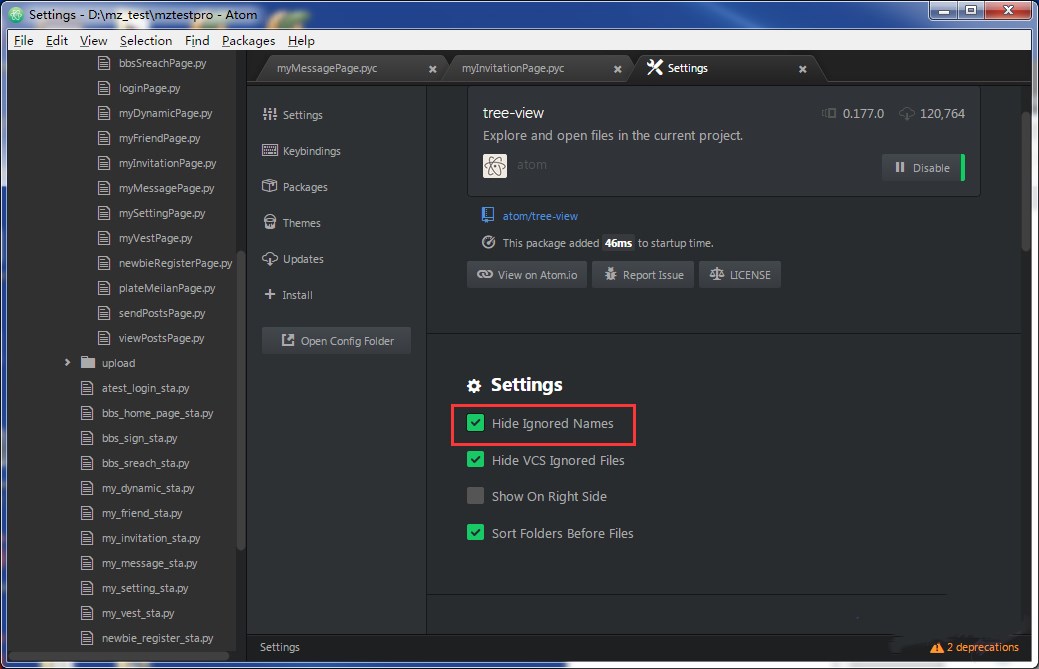Select bbs_home_page_sta.py file
The width and height of the screenshot is (1039, 669).
158,413
